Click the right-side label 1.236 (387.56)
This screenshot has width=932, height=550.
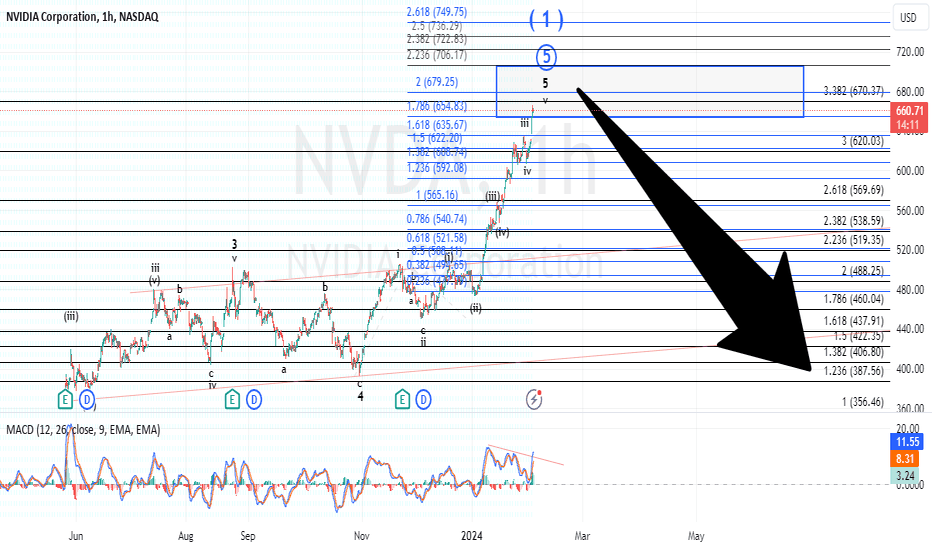click(854, 371)
